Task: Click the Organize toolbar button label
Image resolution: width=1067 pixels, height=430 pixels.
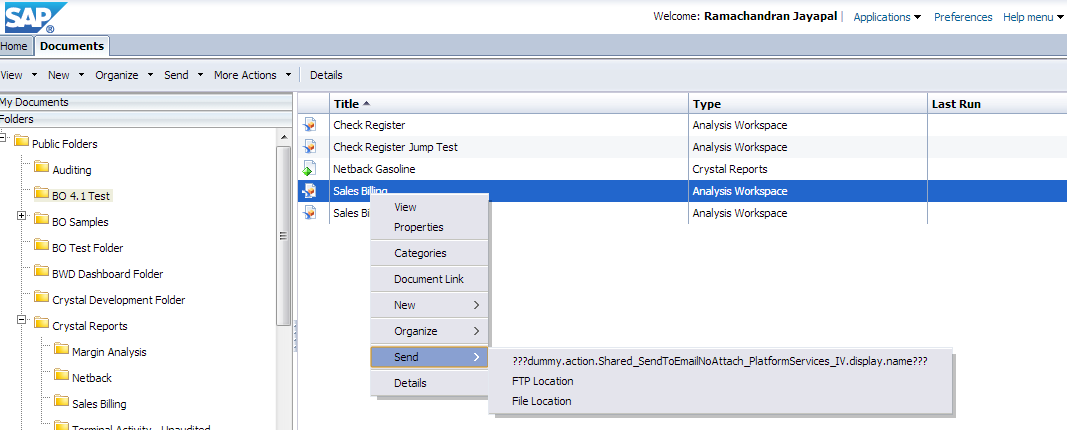Action: [x=116, y=75]
